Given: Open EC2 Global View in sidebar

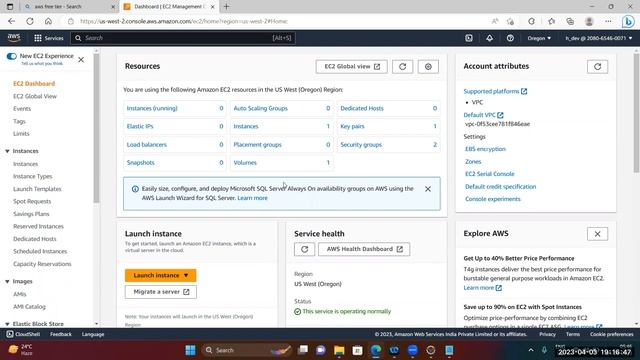Looking at the screenshot, I should pos(35,96).
